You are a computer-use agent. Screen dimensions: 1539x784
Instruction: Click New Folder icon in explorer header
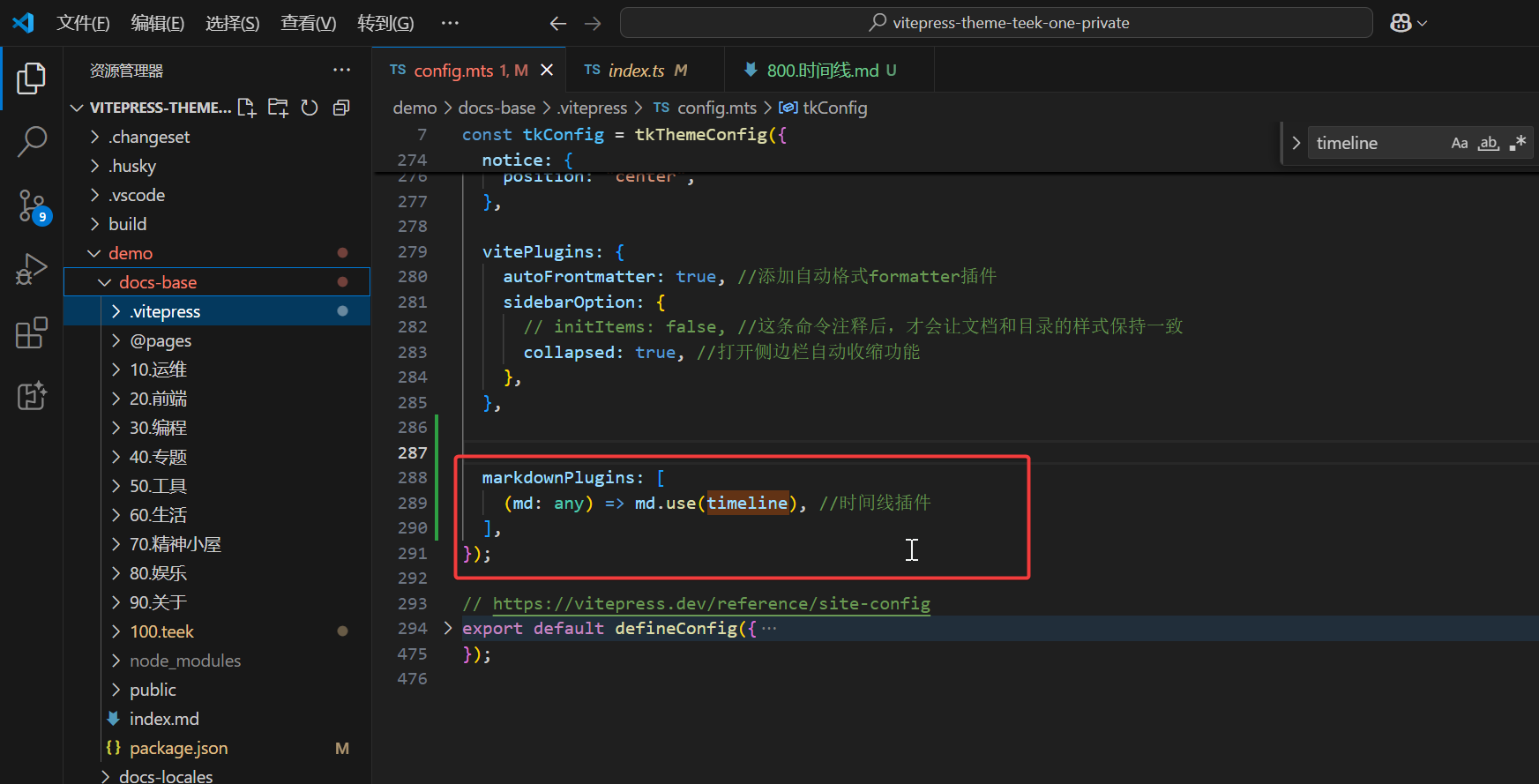(x=278, y=108)
